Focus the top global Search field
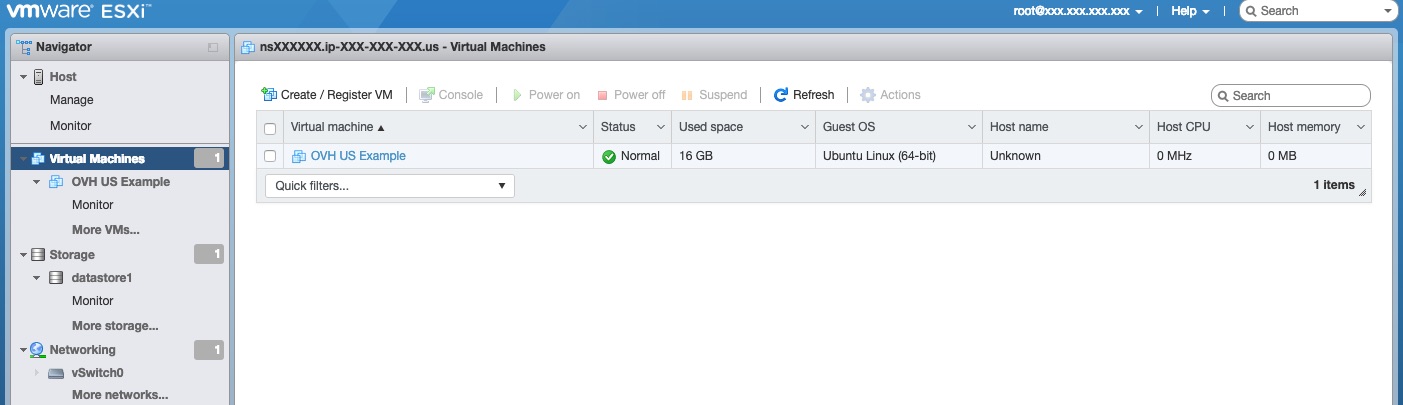Image resolution: width=1403 pixels, height=405 pixels. pyautogui.click(x=1318, y=11)
